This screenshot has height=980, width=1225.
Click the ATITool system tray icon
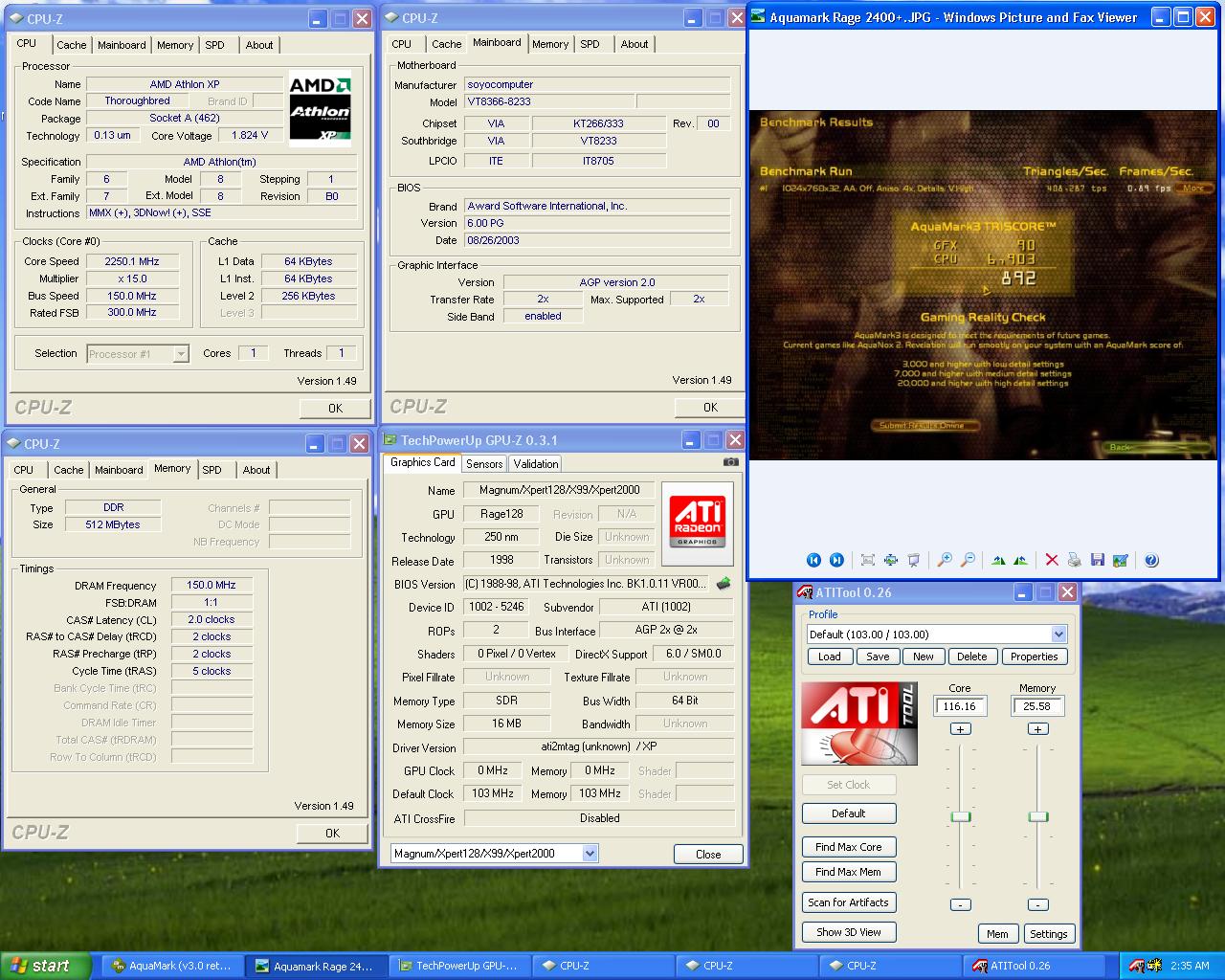click(1136, 966)
